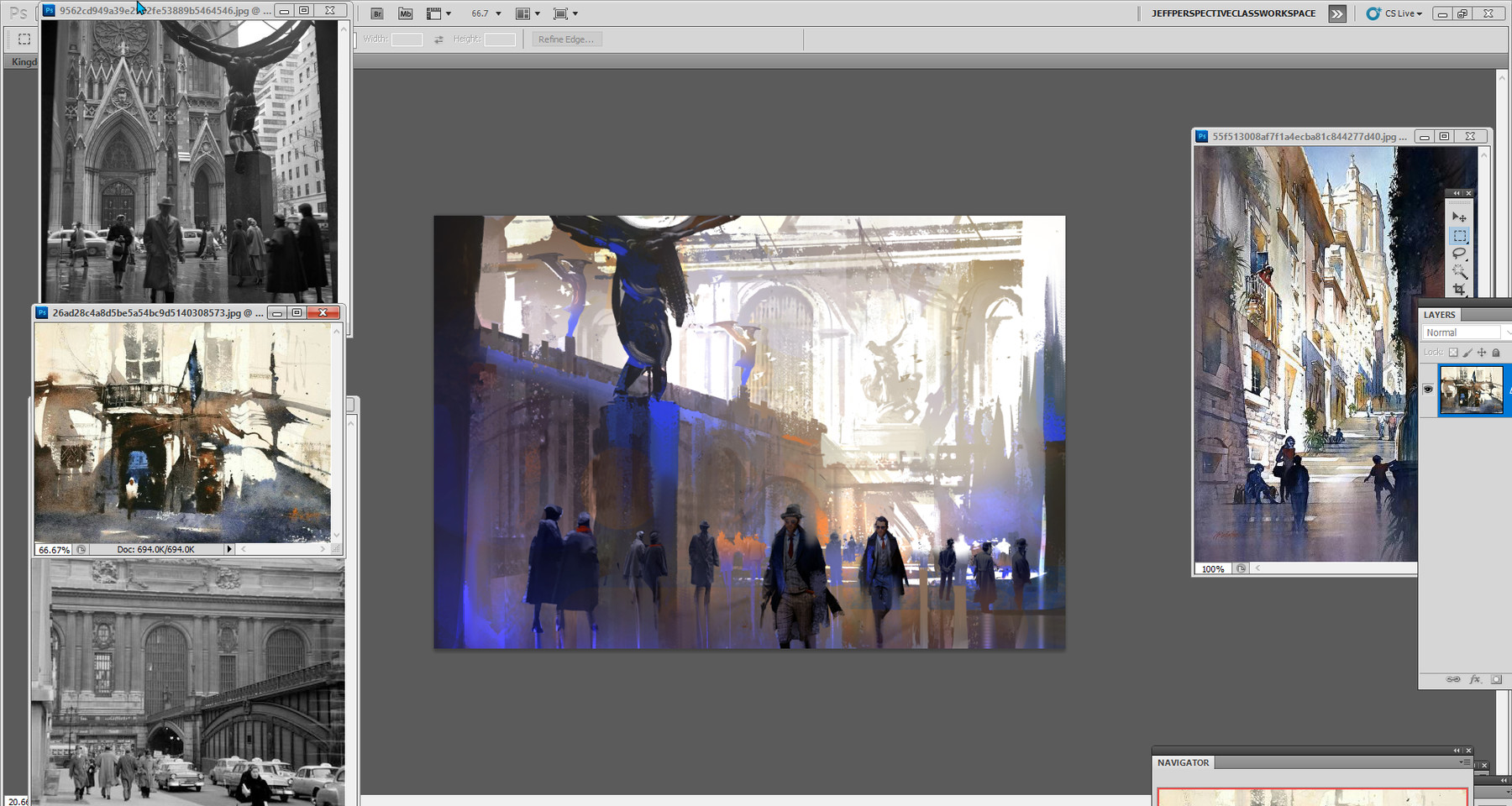Click the Ps icon of 55f513008 window
Screen dimensions: 1512x806
1202,136
